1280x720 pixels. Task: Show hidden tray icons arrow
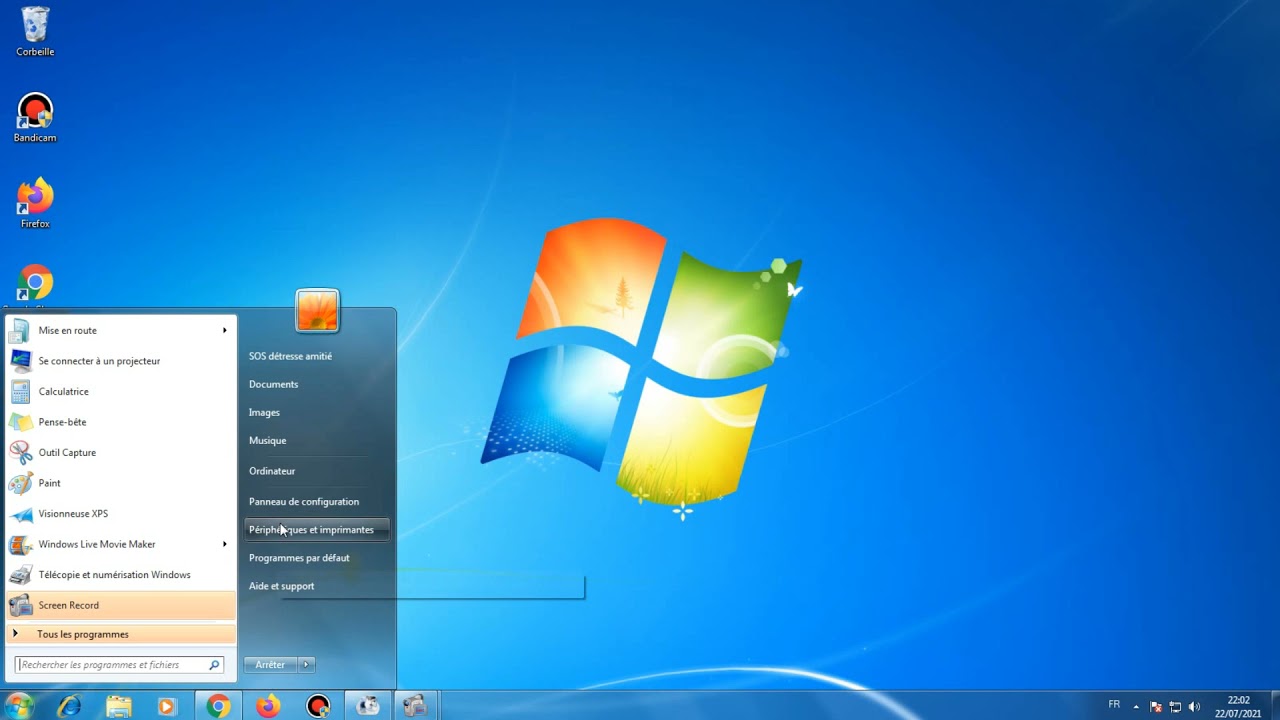tap(1136, 707)
